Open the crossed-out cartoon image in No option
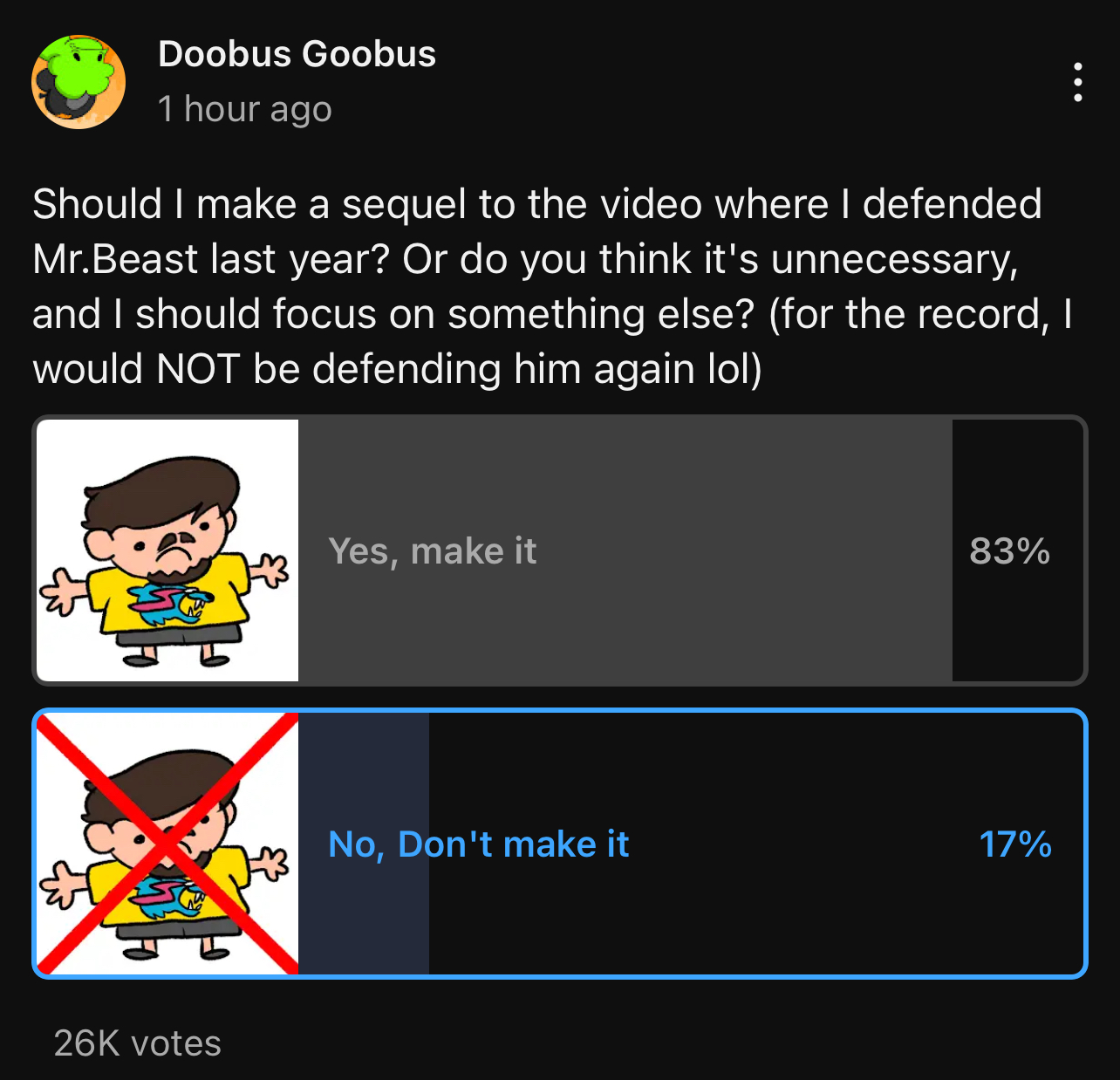 [x=167, y=844]
